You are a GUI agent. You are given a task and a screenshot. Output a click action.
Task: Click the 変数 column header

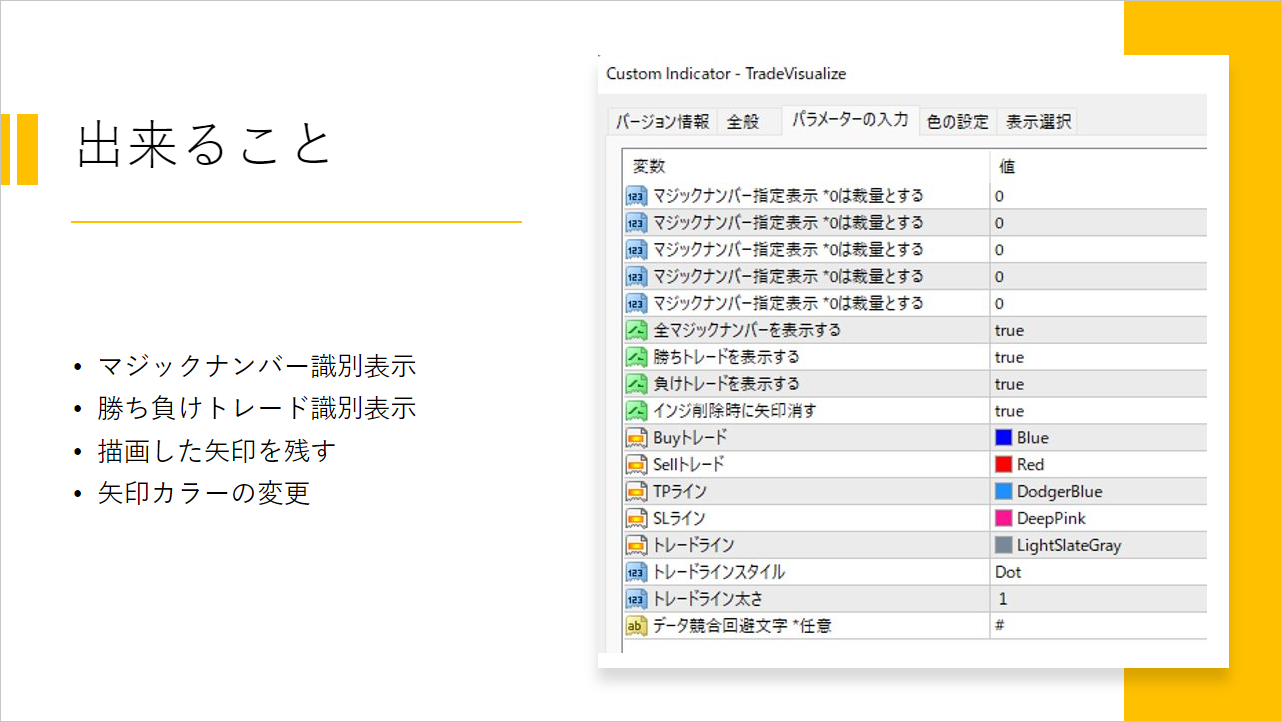(649, 166)
